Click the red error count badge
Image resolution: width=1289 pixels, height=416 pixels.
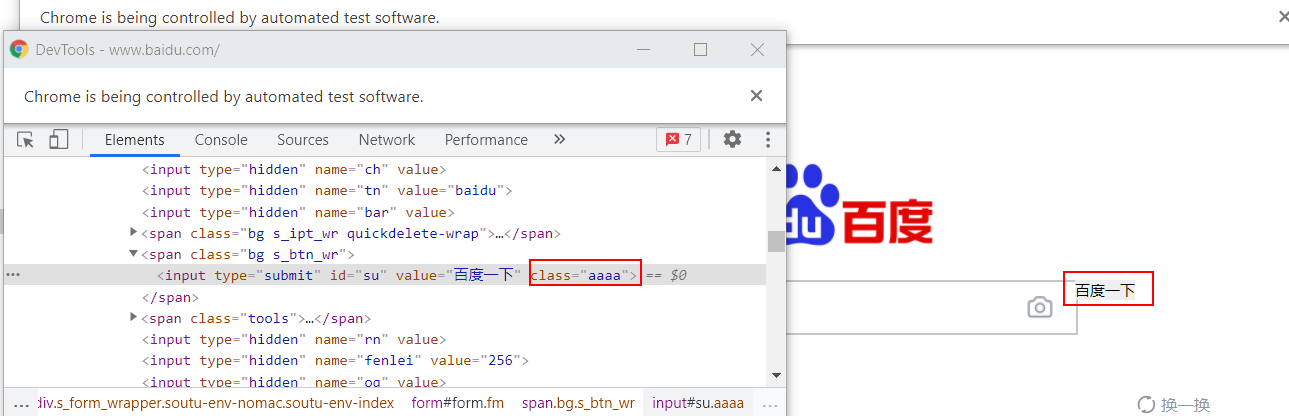tap(678, 140)
